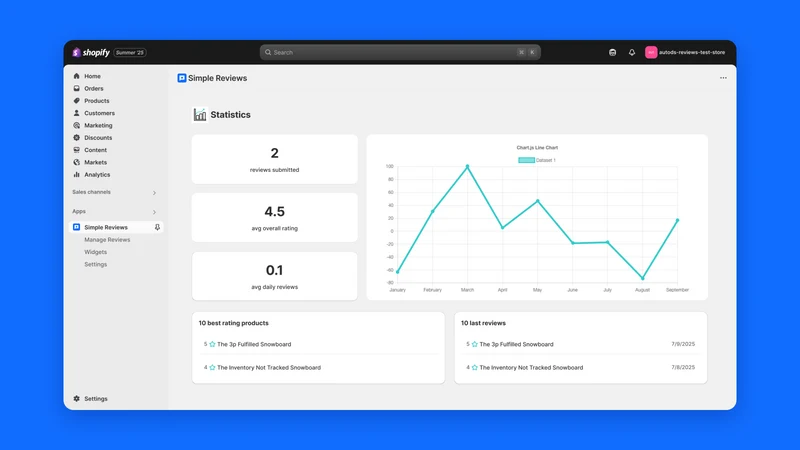
Task: Click star icon beside Inventory Not Tracked in last reviews
Action: point(474,367)
